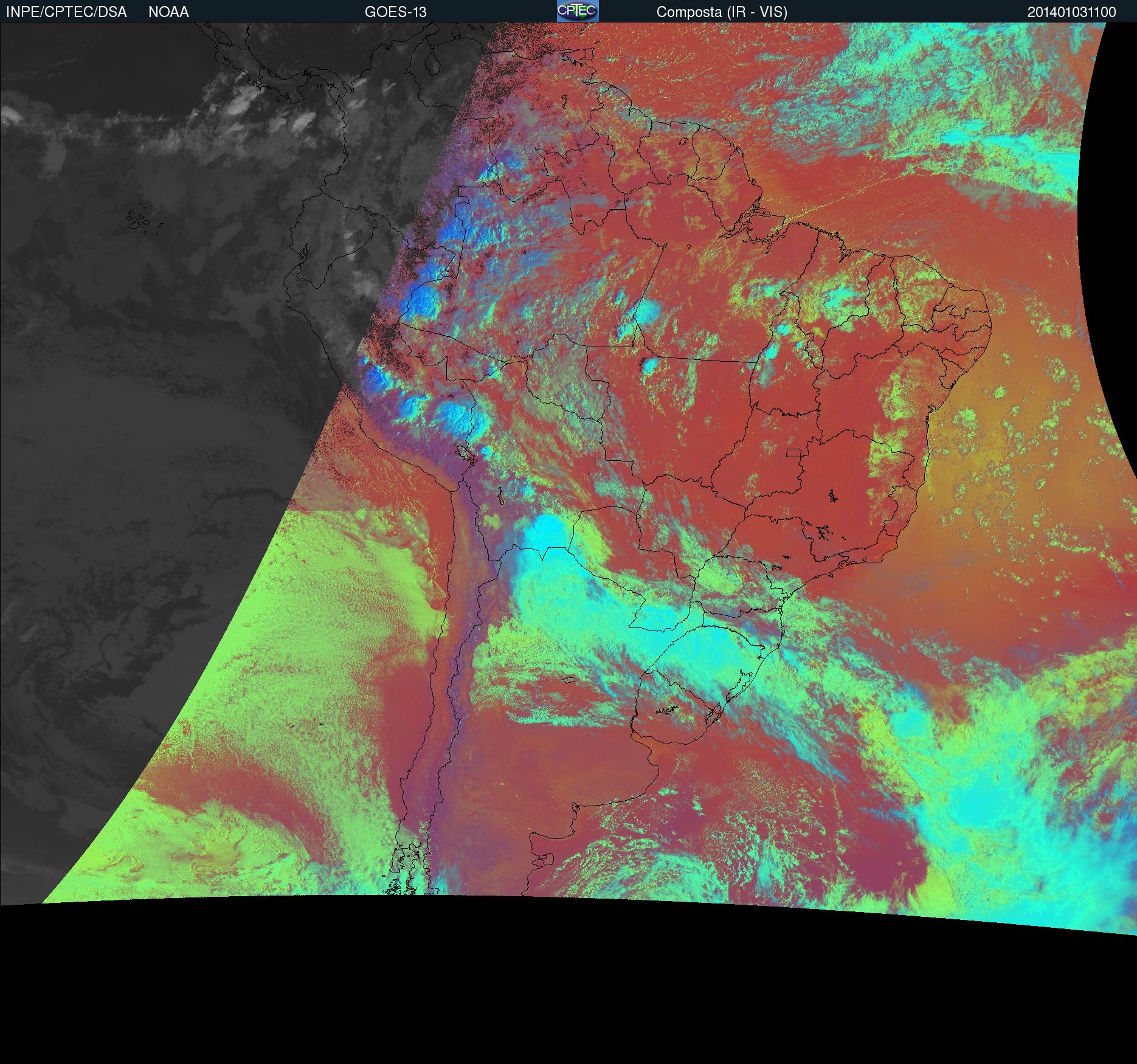
Task: Click the INPE/CPTEC/DSA header label
Action: point(66,12)
